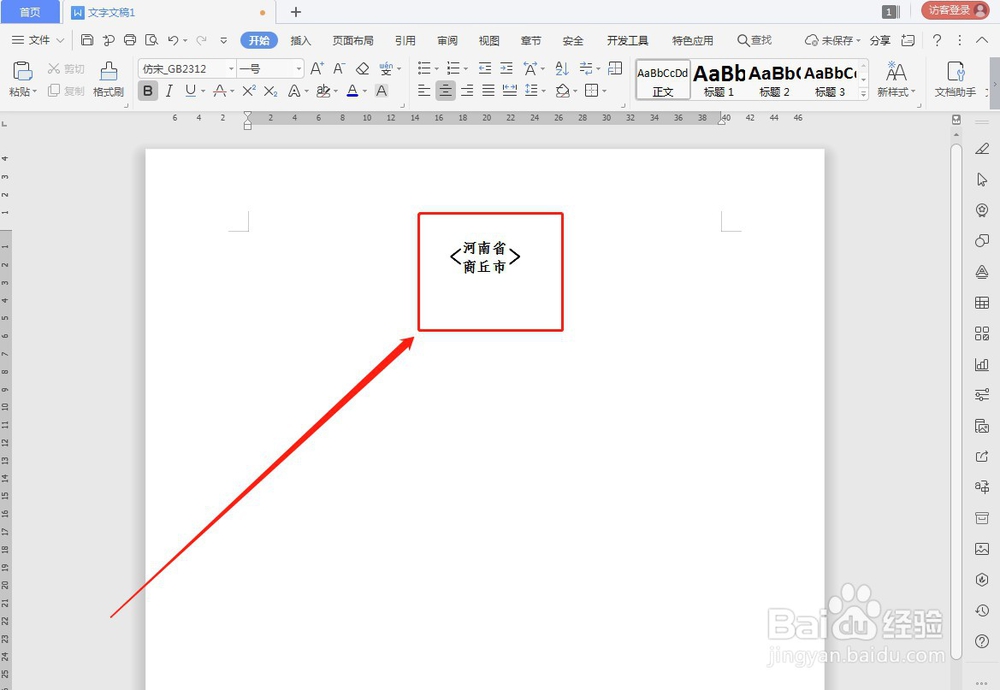This screenshot has width=1000, height=690.
Task: Apply the 标题 2 style
Action: [774, 80]
